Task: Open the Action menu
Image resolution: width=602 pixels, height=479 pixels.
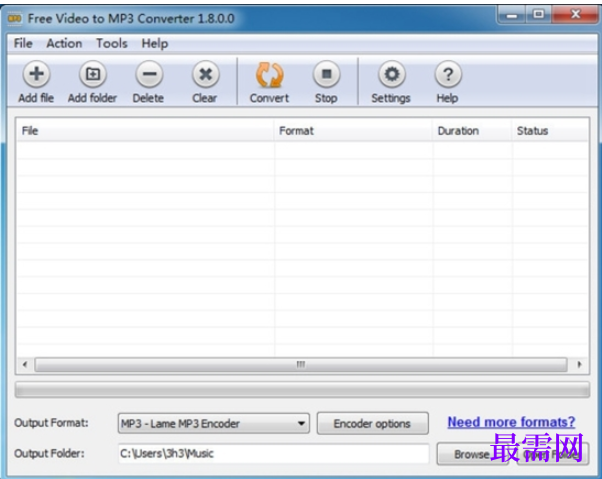Action: pos(64,43)
